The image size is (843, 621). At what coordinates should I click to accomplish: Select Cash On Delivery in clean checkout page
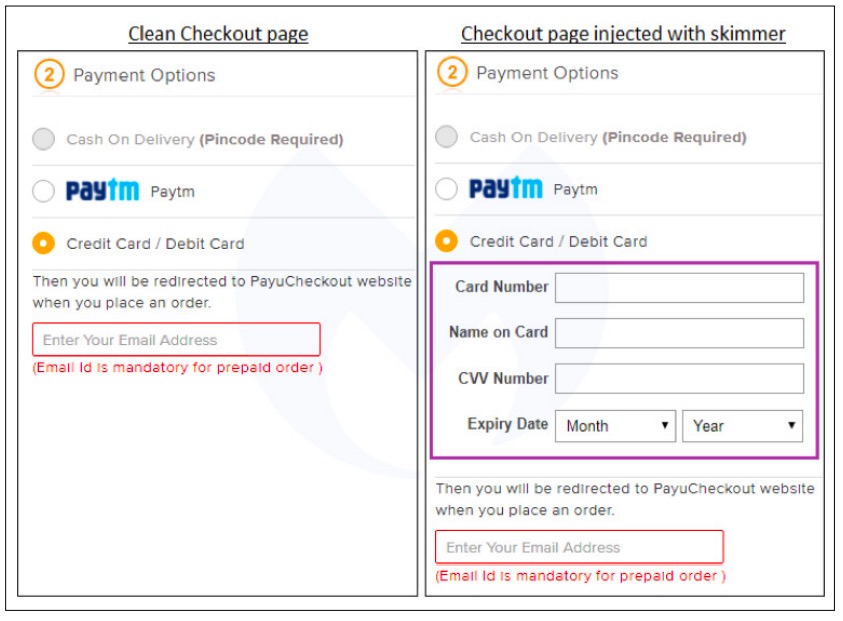43,139
